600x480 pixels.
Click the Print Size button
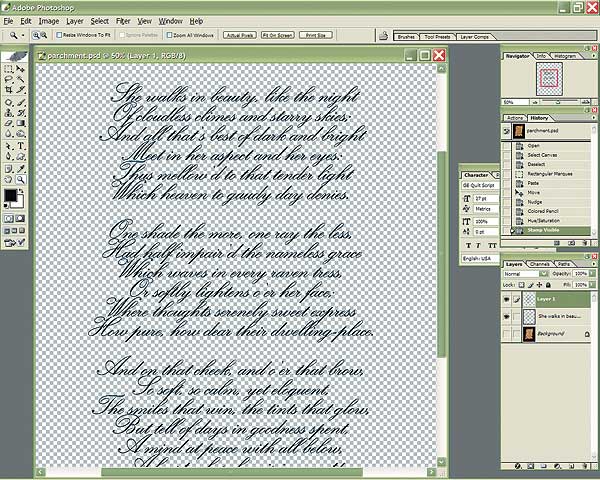(x=316, y=35)
